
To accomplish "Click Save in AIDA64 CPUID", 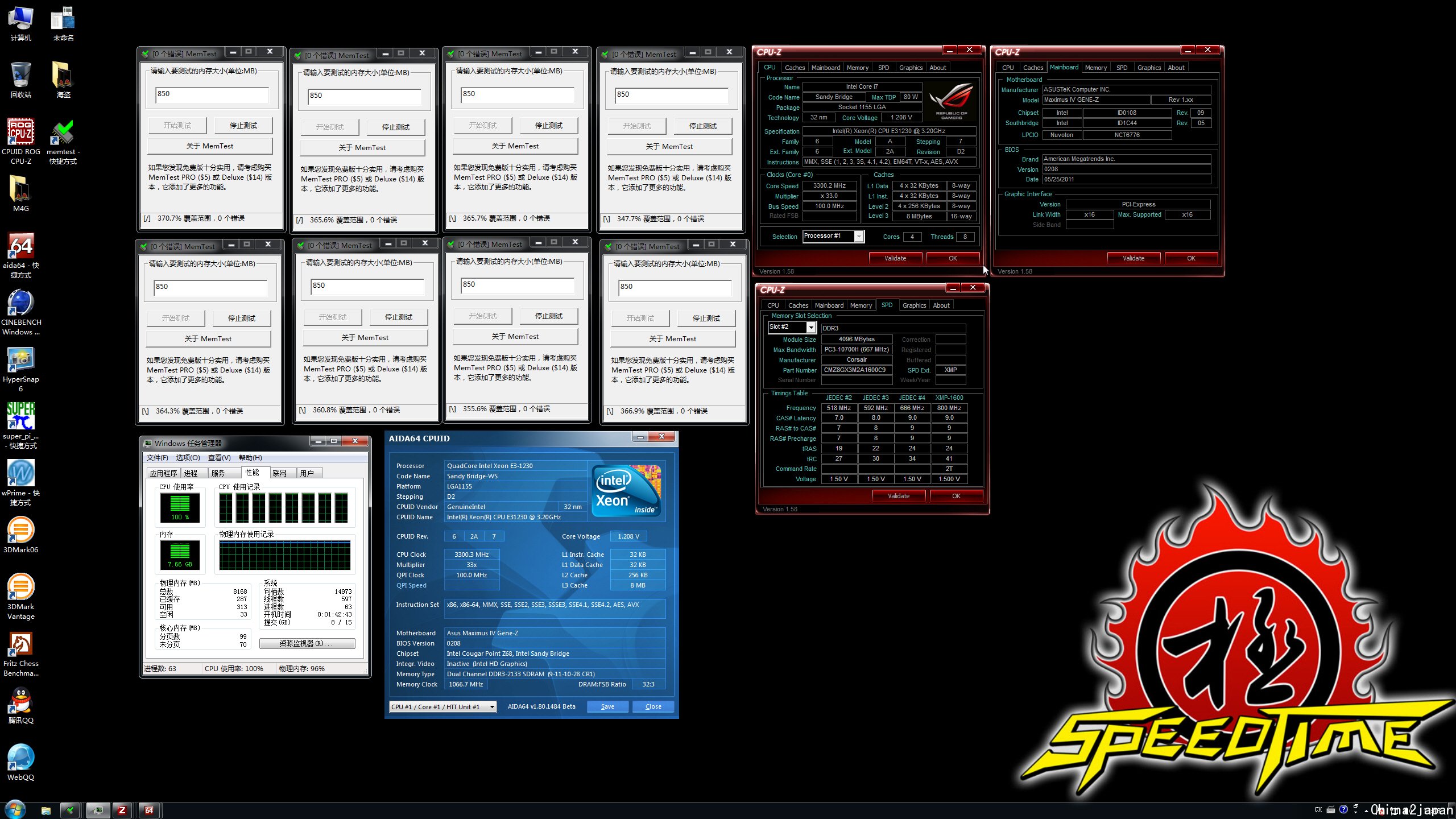I will click(607, 707).
